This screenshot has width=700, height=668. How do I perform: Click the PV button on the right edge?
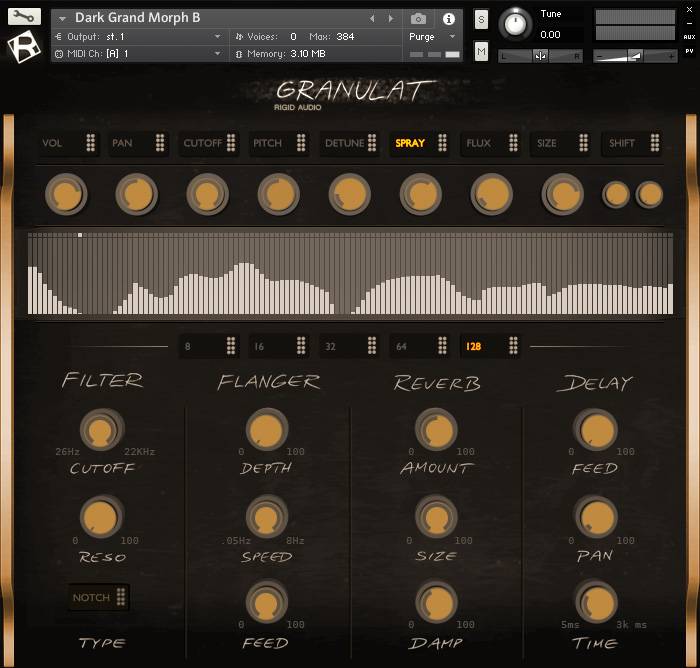click(x=689, y=51)
